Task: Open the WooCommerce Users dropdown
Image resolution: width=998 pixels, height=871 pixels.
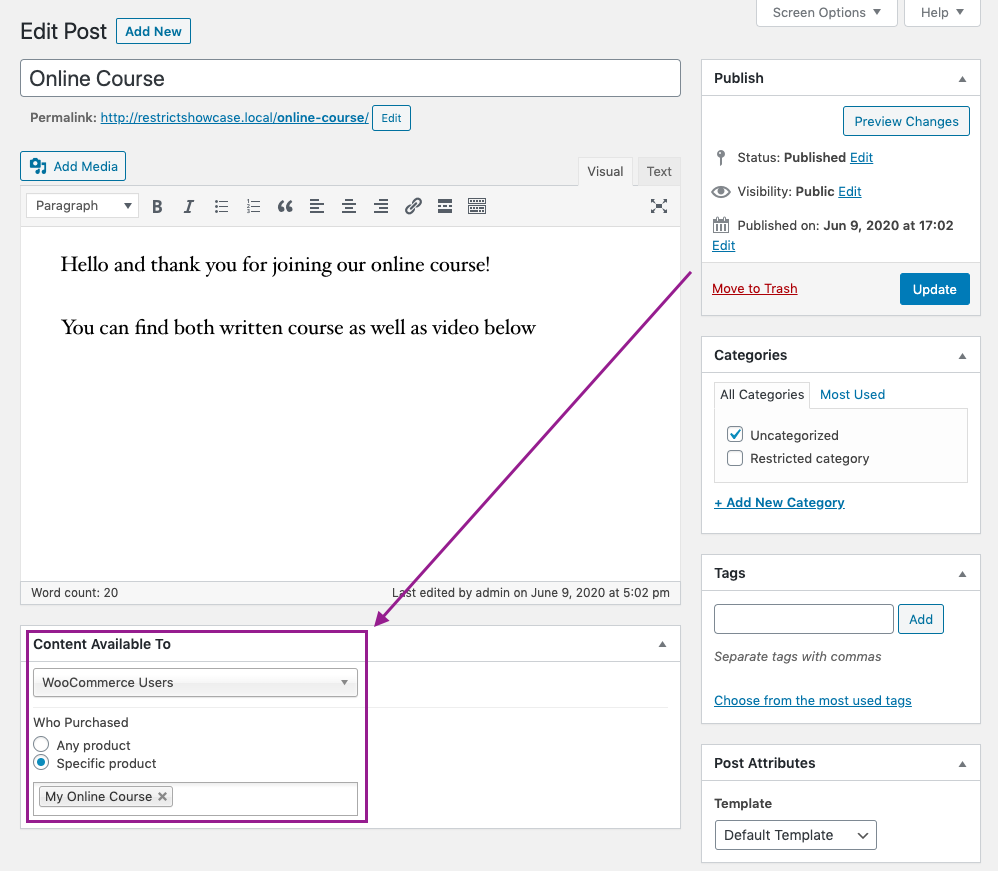Action: tap(195, 683)
